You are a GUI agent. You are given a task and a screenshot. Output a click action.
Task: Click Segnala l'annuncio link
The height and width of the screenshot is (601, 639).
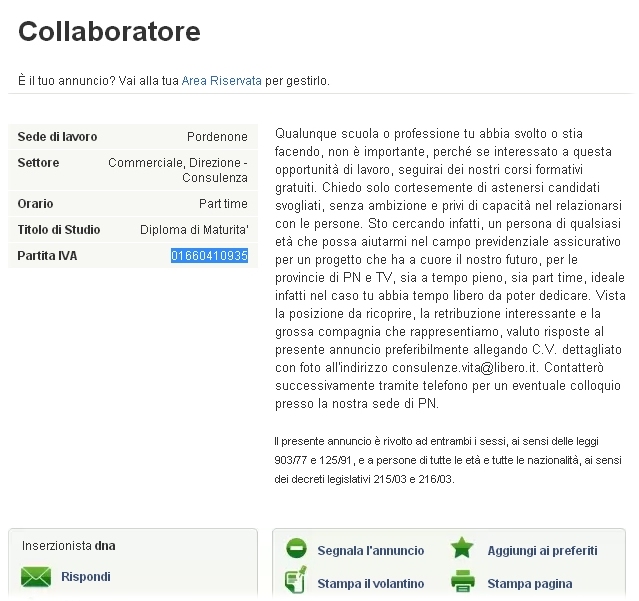[x=370, y=550]
